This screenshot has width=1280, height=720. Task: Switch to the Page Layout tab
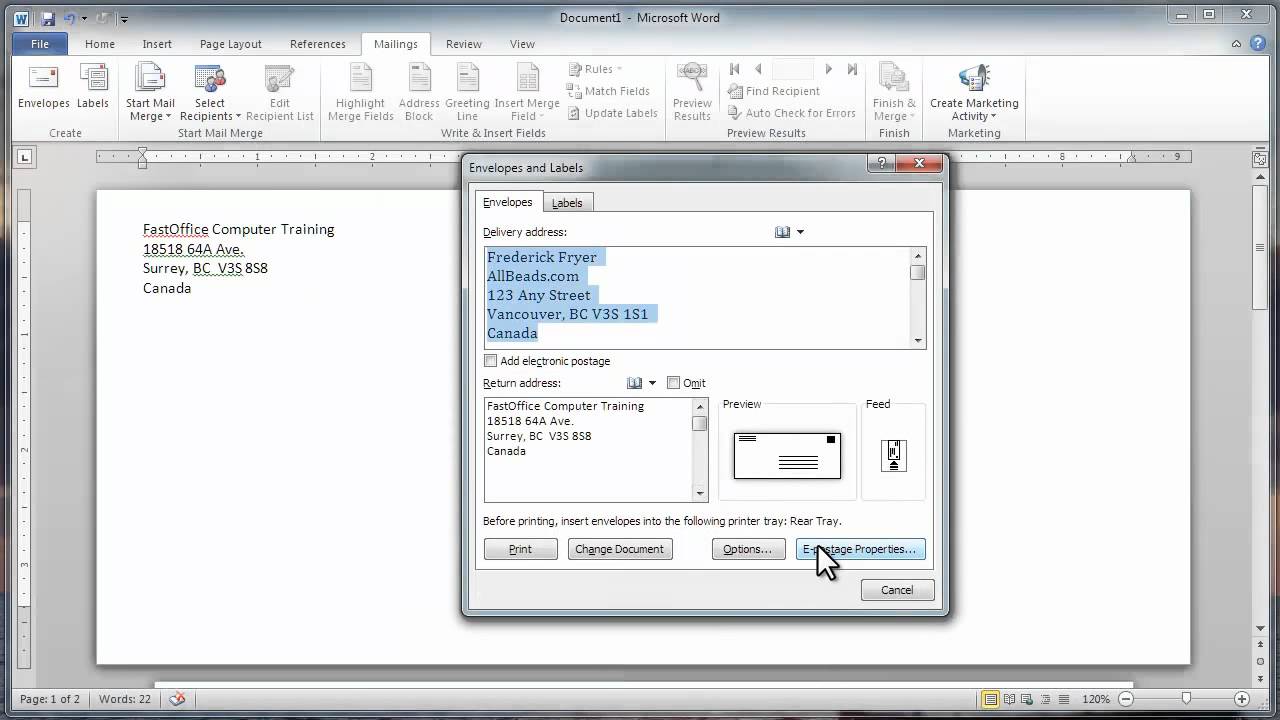pyautogui.click(x=231, y=44)
